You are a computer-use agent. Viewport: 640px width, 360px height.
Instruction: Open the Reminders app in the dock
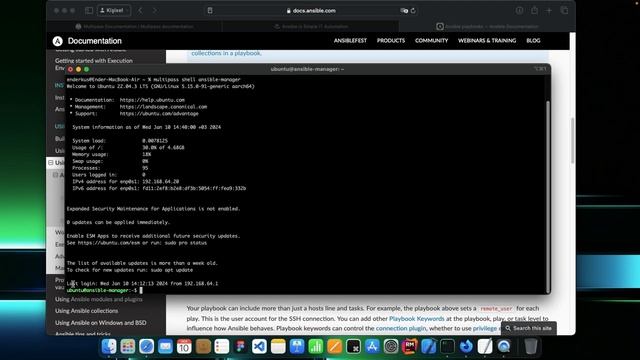pyautogui.click(x=222, y=347)
